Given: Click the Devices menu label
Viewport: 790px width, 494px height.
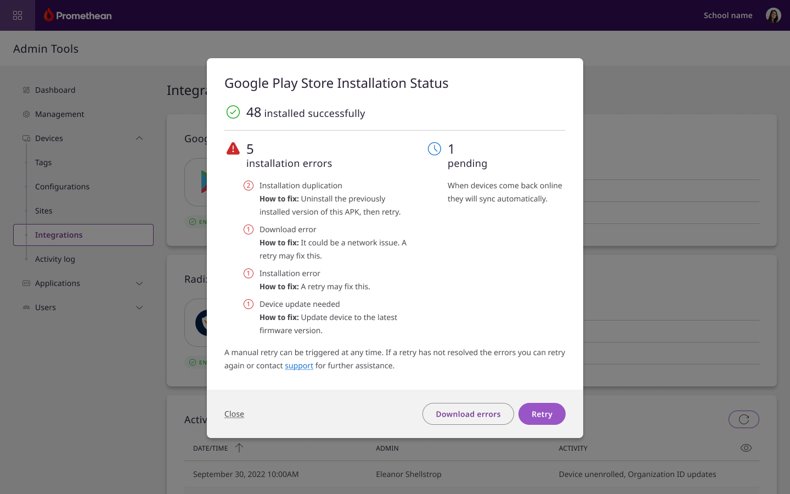Looking at the screenshot, I should [49, 139].
